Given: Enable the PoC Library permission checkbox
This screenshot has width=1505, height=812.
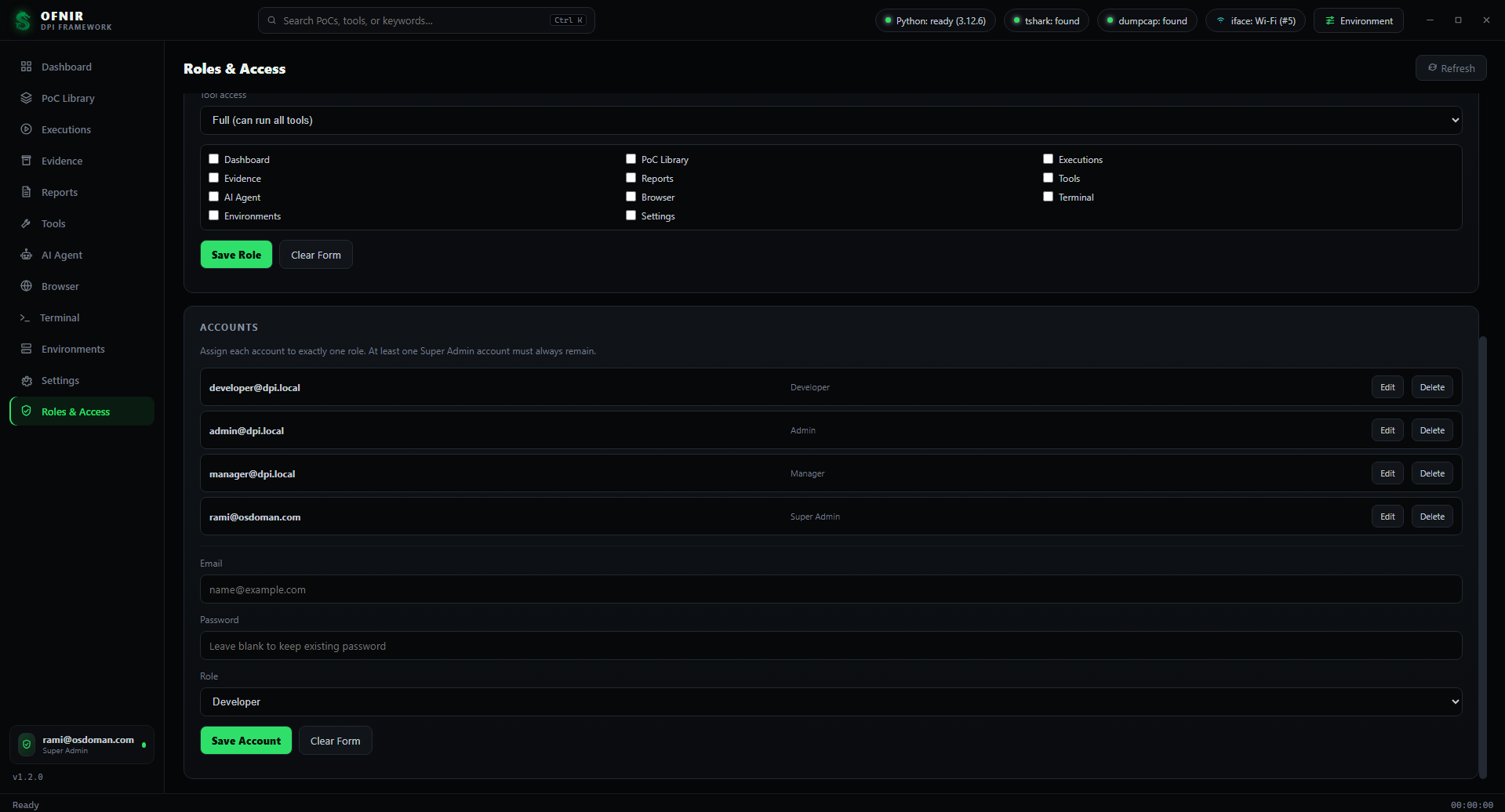Looking at the screenshot, I should (631, 158).
